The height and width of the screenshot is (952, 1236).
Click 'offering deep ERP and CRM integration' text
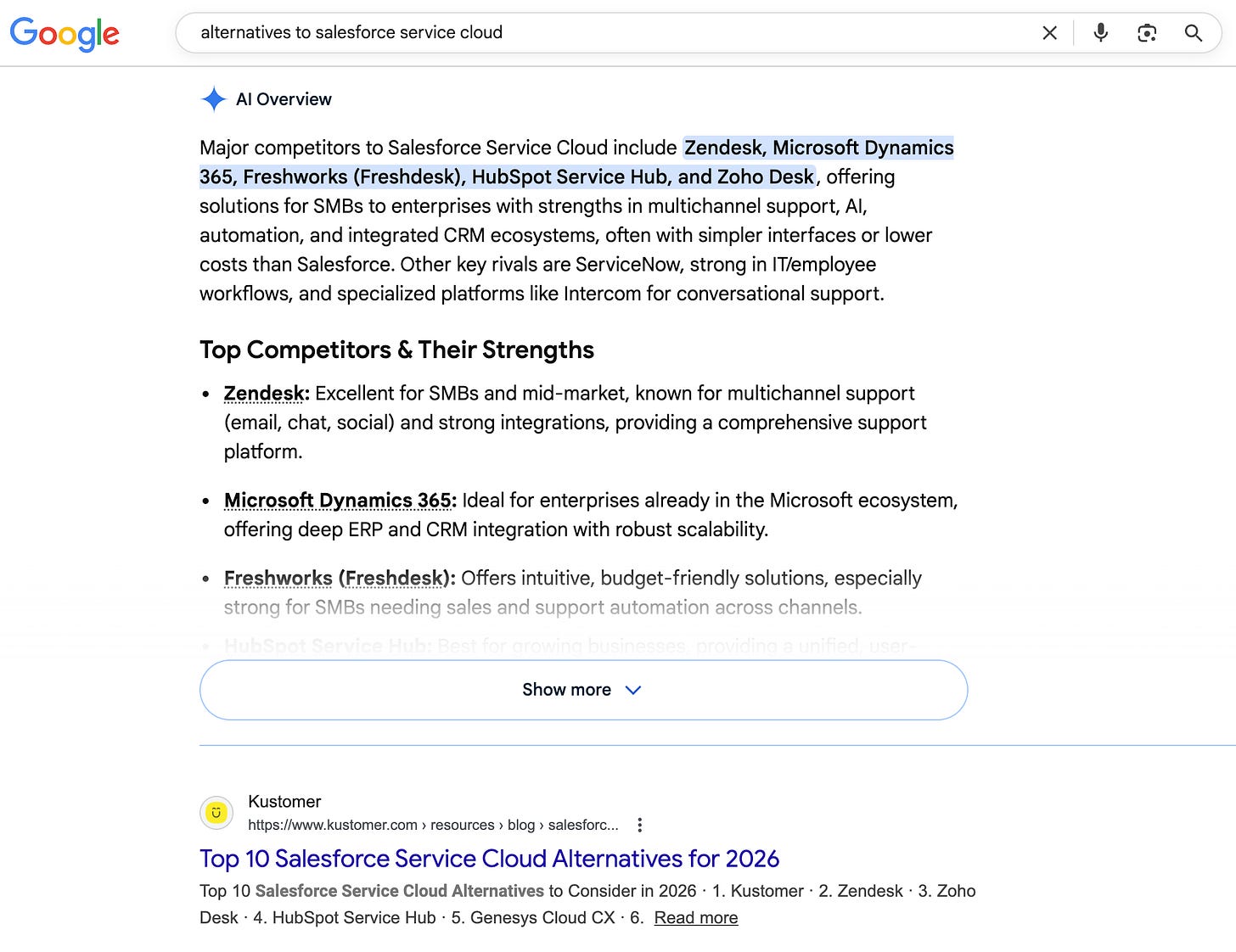click(496, 529)
